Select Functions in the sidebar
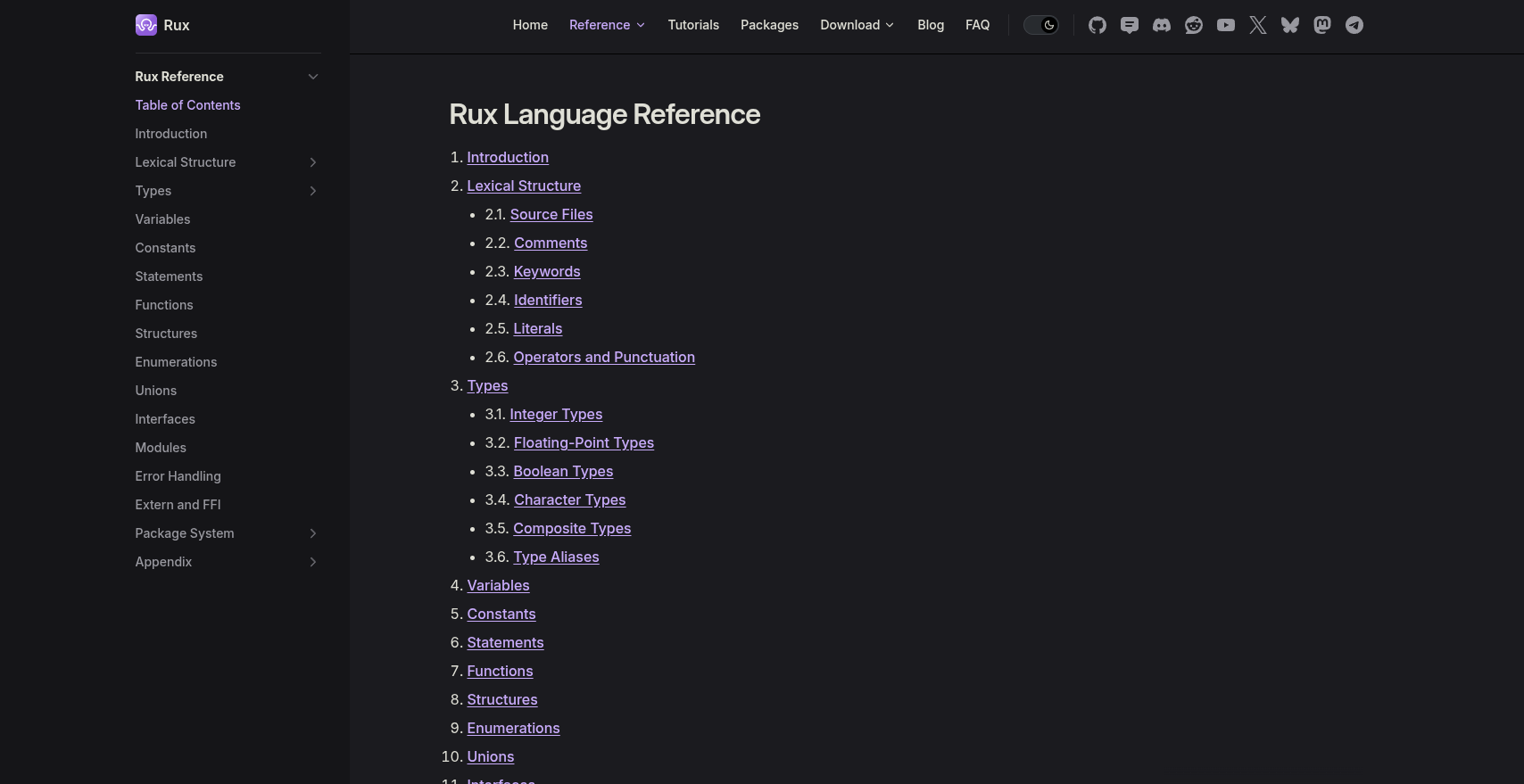Screen dimensions: 1524x784 164,305
